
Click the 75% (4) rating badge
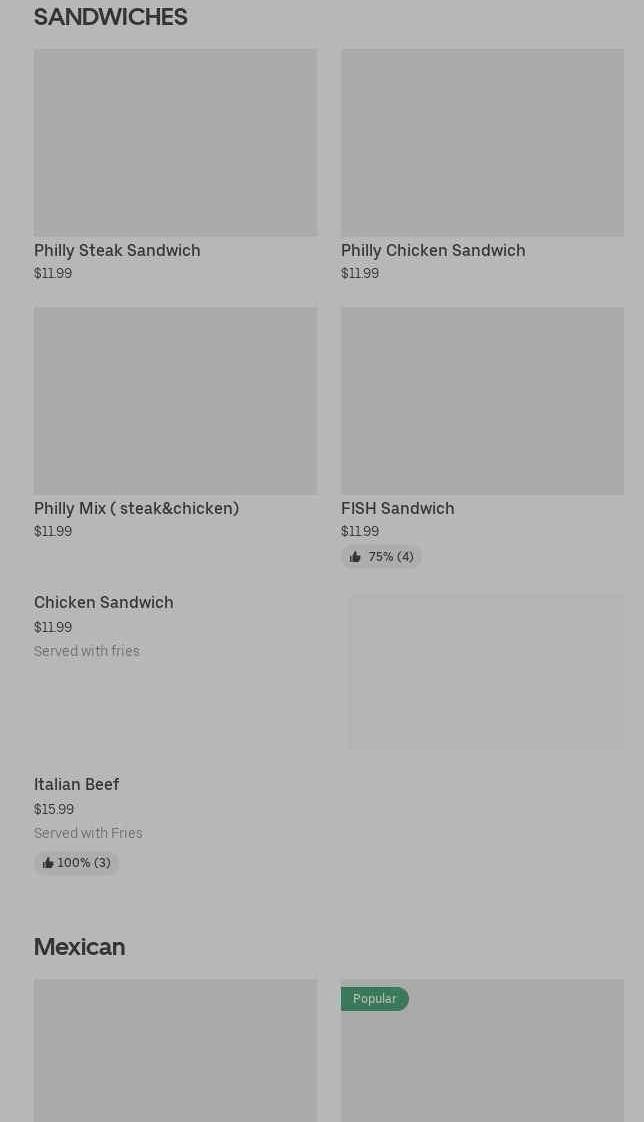(x=381, y=557)
